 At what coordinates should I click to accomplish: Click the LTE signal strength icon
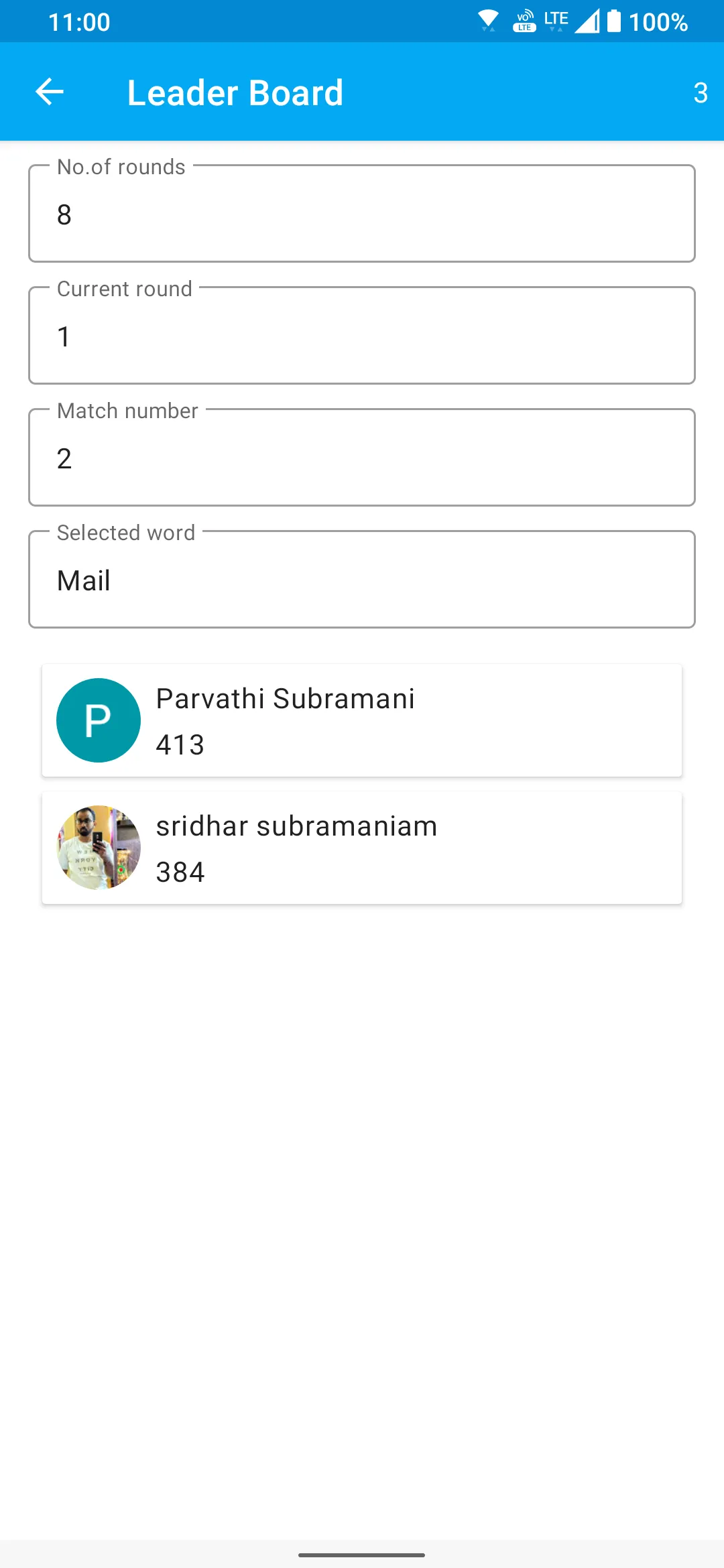coord(587,21)
